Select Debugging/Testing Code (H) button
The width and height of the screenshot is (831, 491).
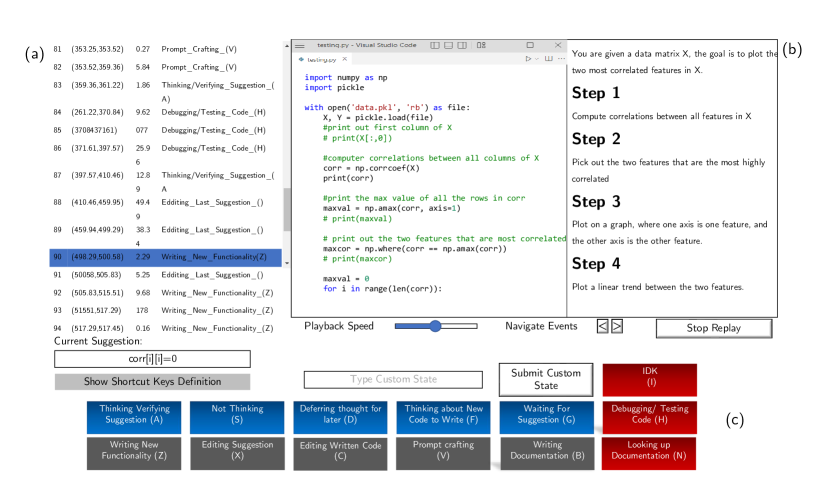tap(650, 417)
